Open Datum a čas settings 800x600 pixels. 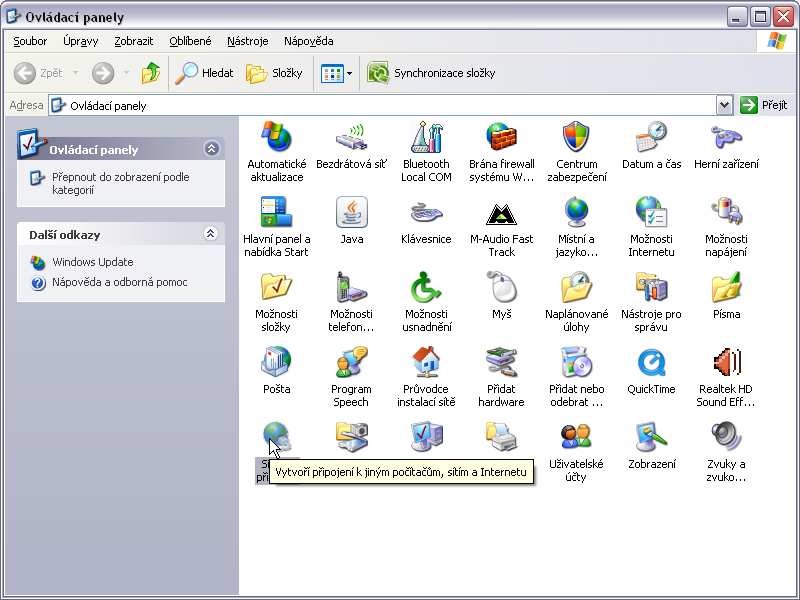pos(651,138)
